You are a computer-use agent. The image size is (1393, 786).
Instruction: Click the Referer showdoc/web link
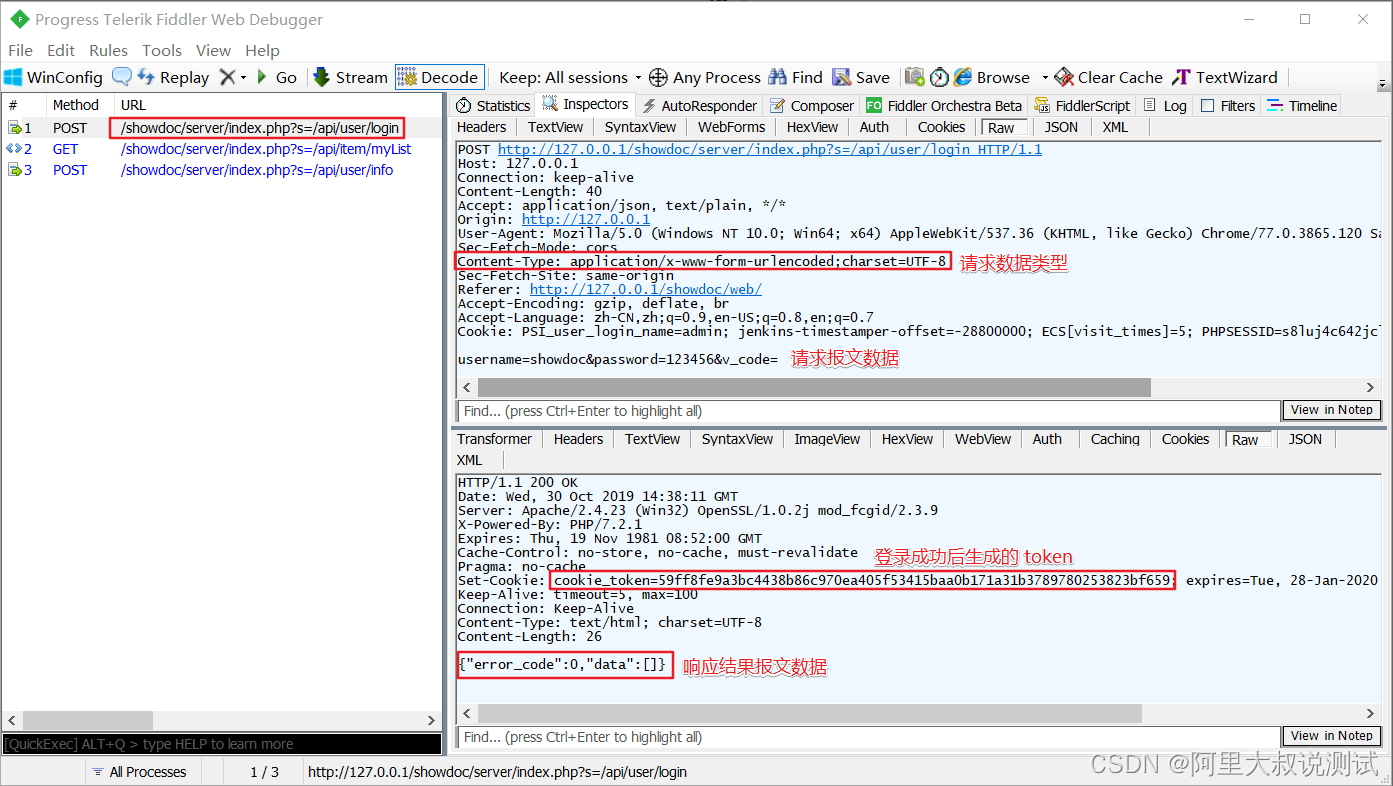pos(646,290)
